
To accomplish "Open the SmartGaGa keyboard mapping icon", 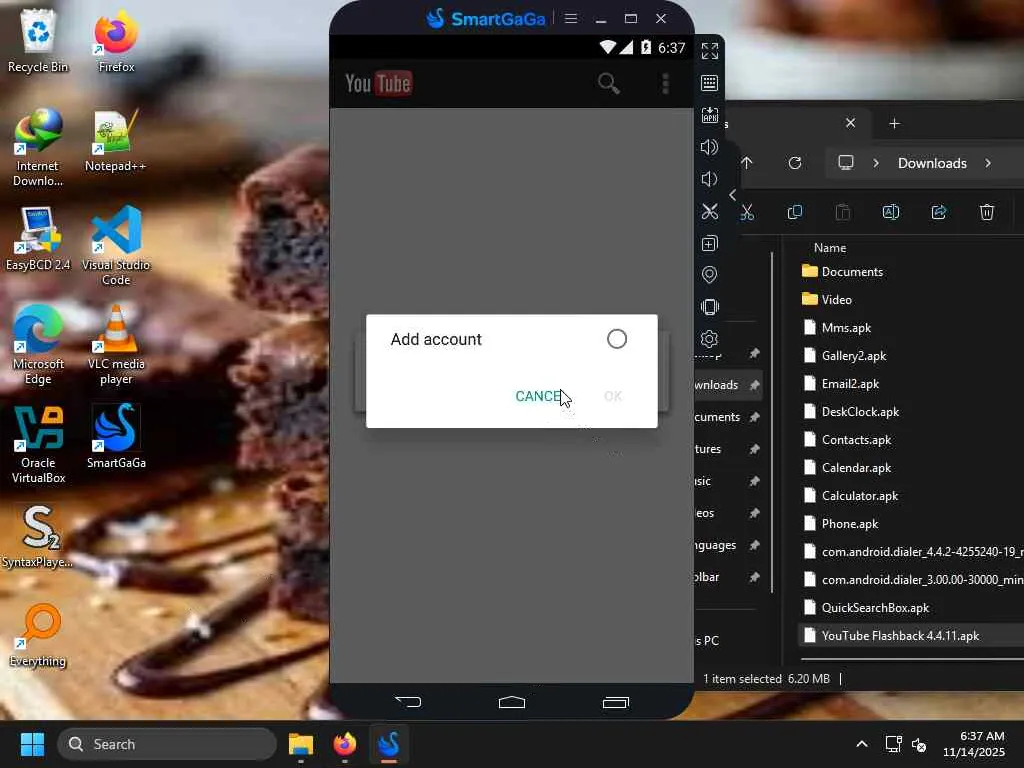I will (710, 83).
